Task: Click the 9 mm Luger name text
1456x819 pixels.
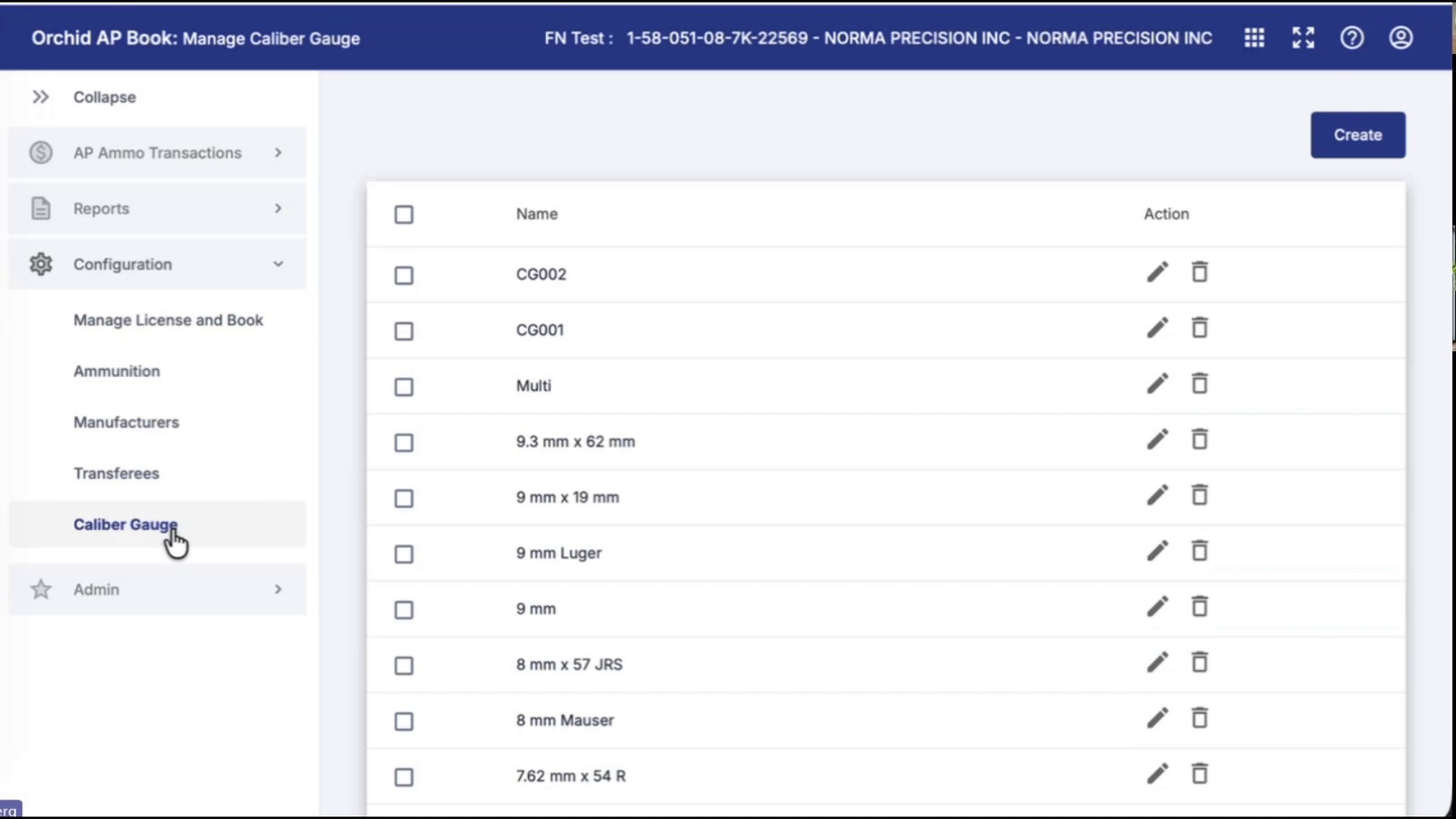Action: point(559,552)
